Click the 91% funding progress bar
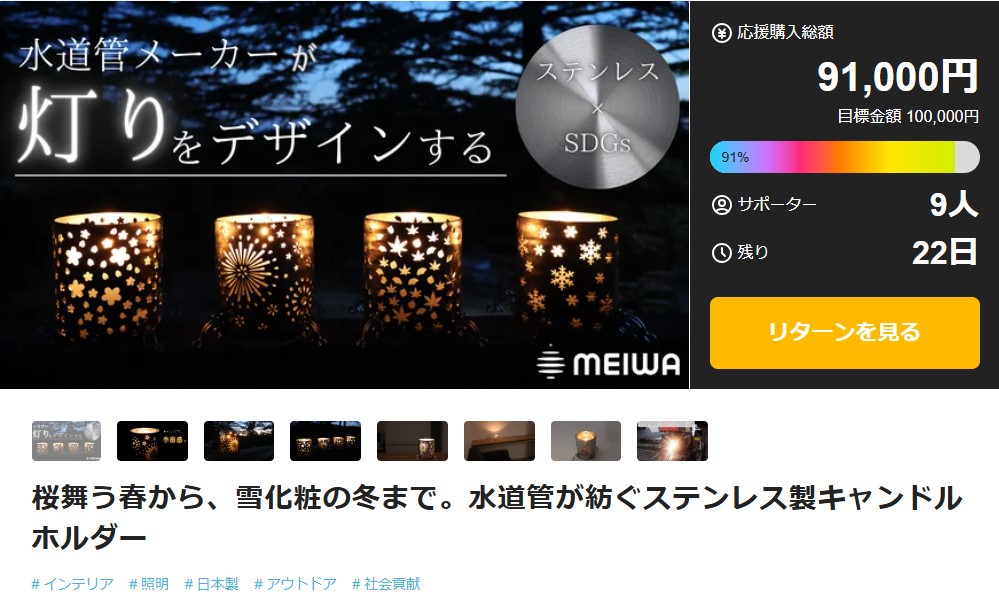This screenshot has height=596, width=999. click(844, 157)
